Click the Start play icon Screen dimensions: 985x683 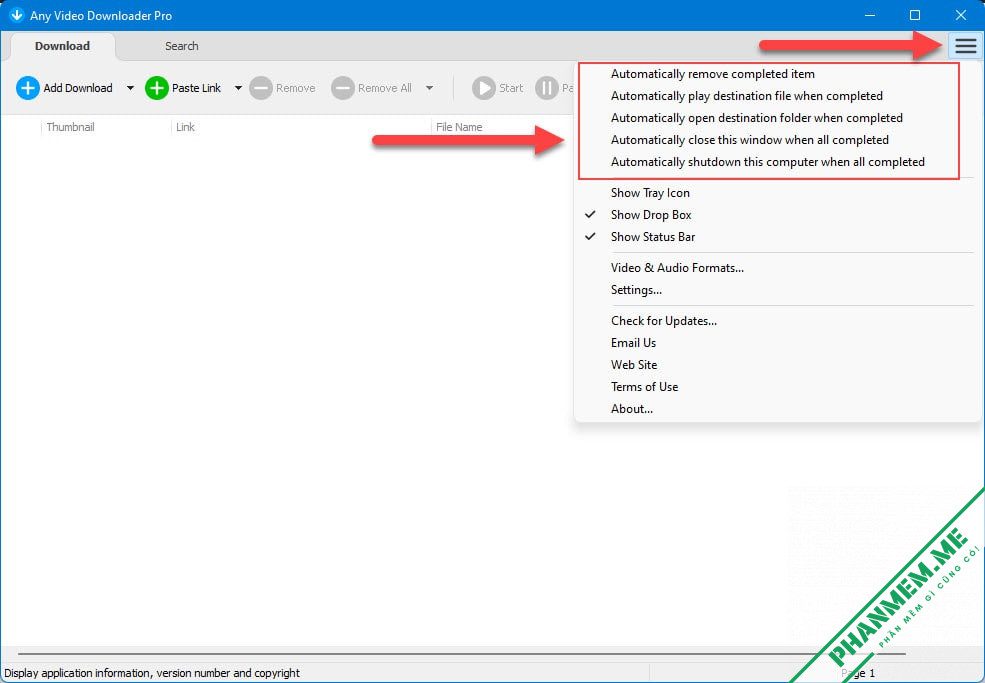tap(484, 88)
